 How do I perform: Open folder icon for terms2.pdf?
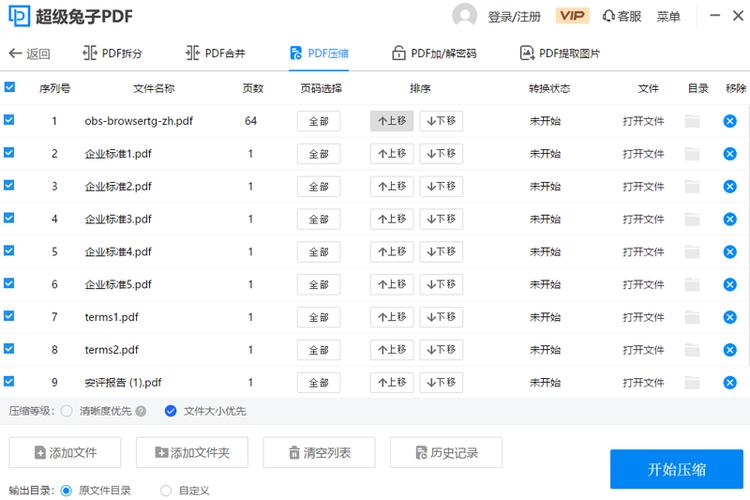point(692,350)
